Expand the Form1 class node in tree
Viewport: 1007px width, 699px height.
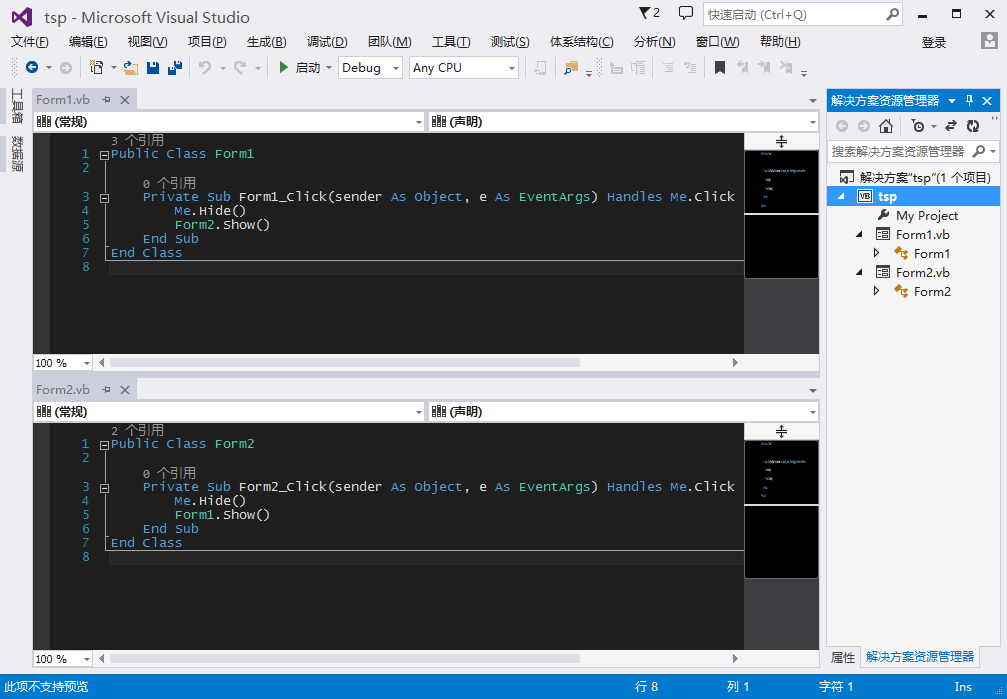[877, 254]
